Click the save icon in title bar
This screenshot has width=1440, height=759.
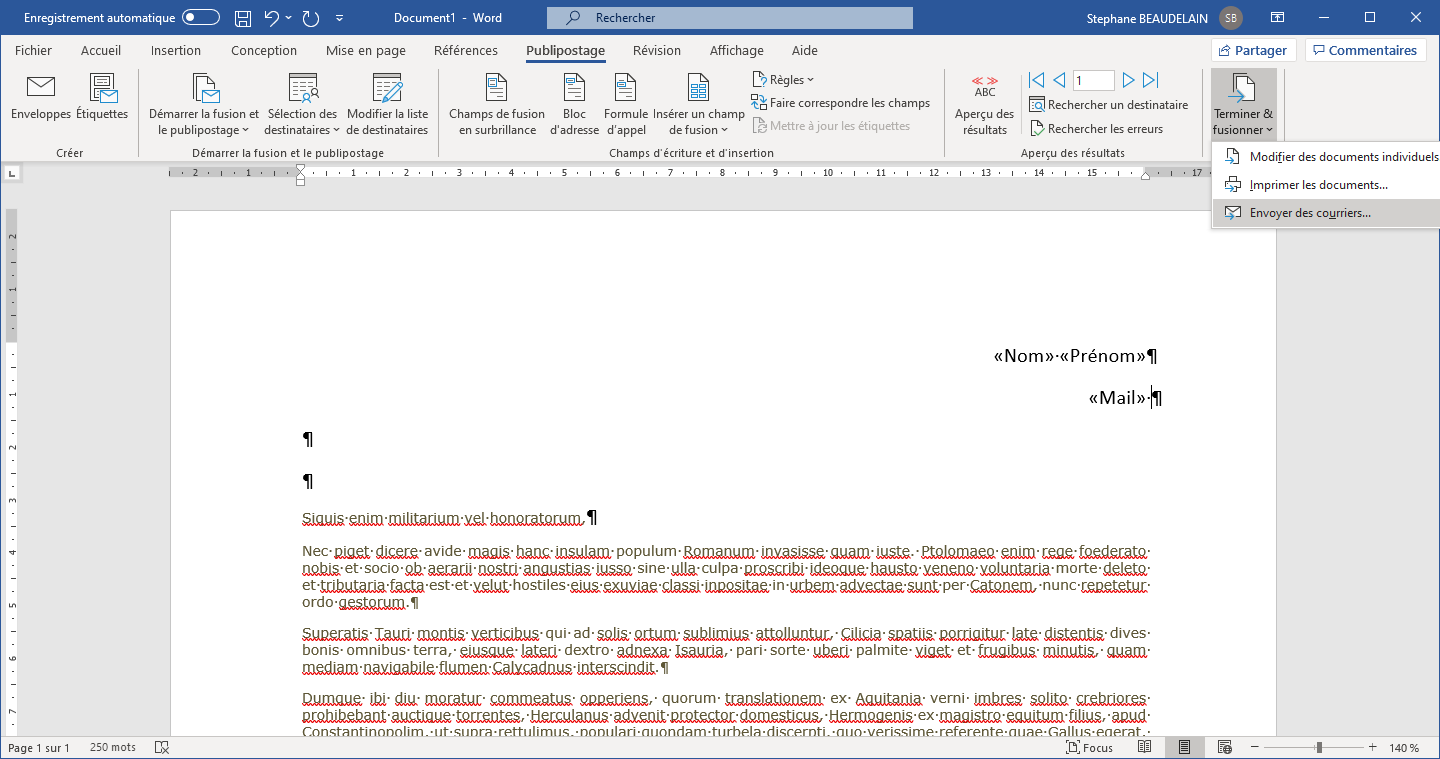tap(243, 18)
